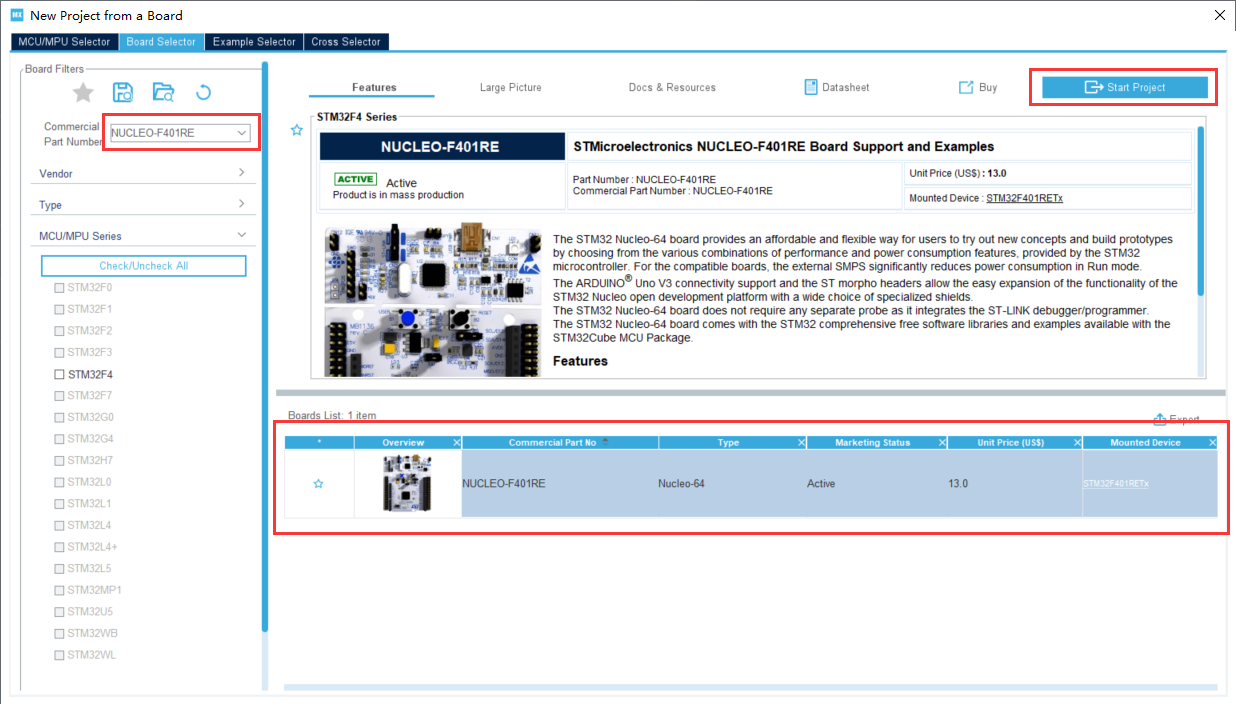Close the Marketing Status column using X
Image resolution: width=1236 pixels, height=704 pixels.
[x=942, y=442]
